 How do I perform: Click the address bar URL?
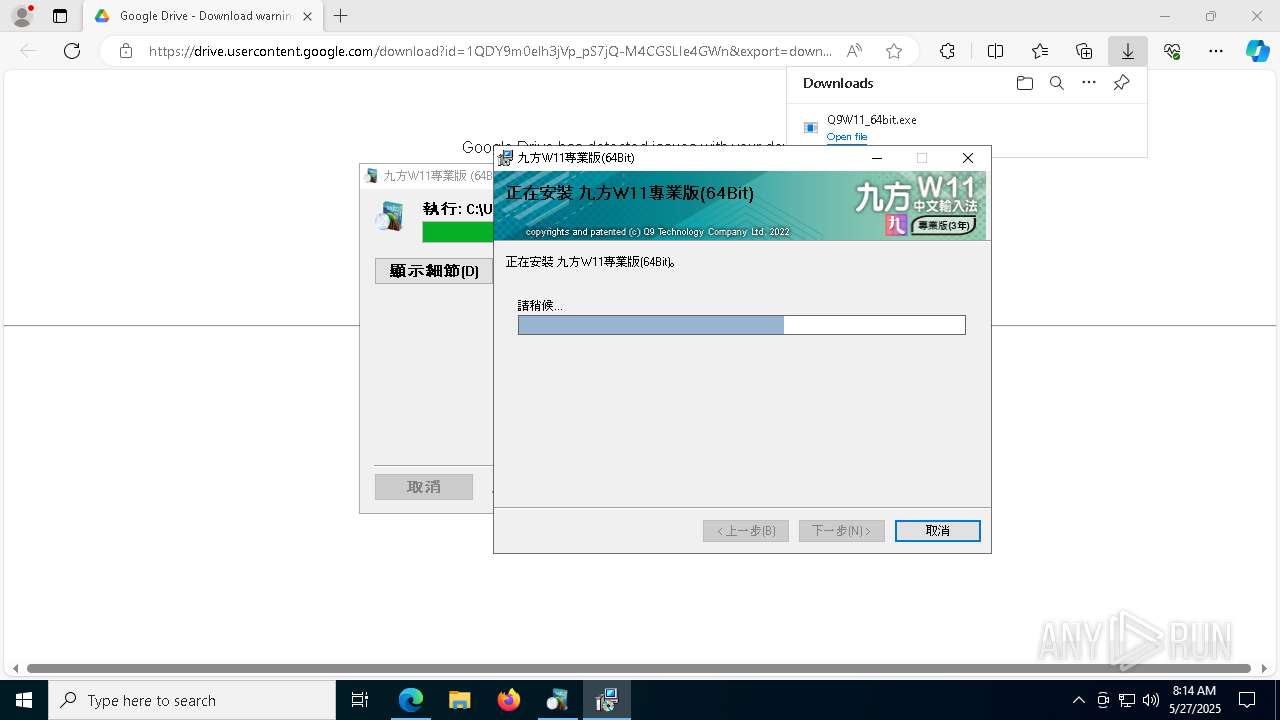[x=490, y=51]
